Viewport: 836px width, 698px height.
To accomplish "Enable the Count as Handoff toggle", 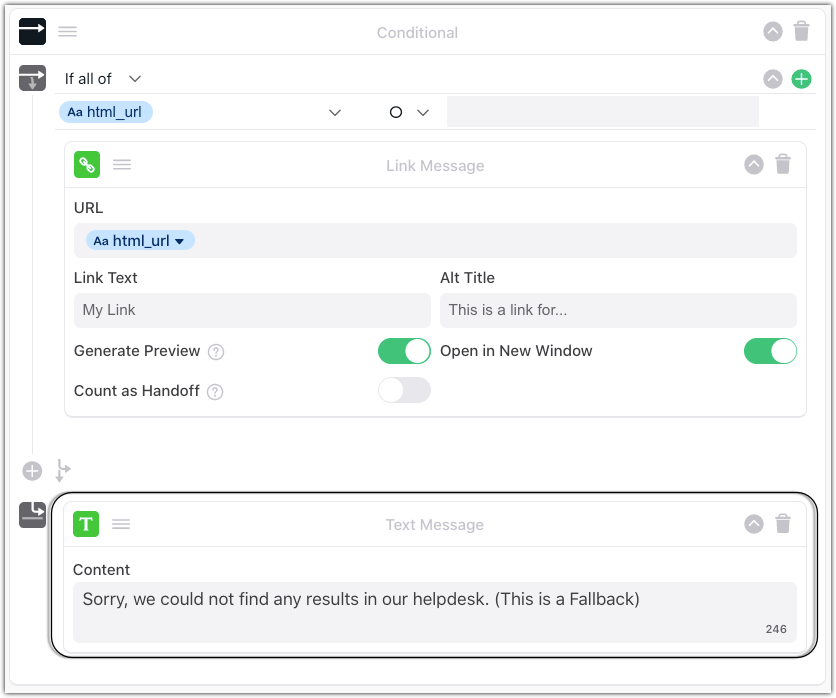I will pyautogui.click(x=403, y=391).
